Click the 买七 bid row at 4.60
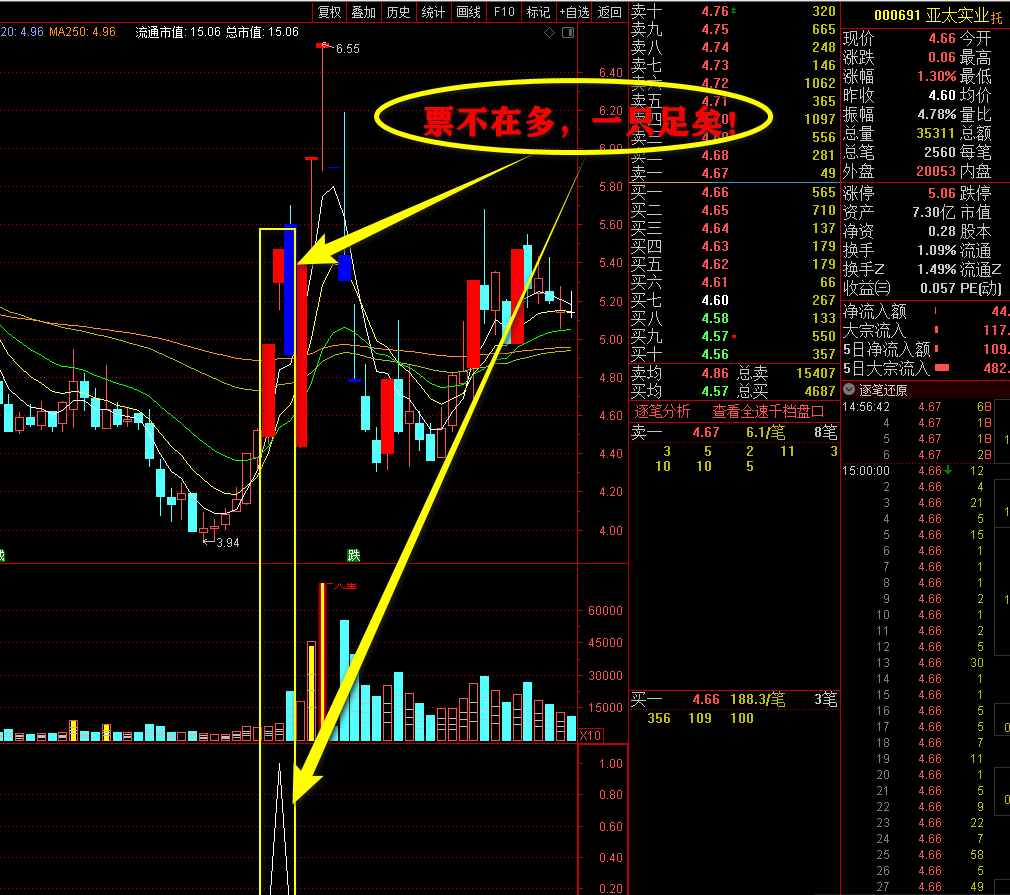This screenshot has width=1010, height=895. [x=733, y=300]
